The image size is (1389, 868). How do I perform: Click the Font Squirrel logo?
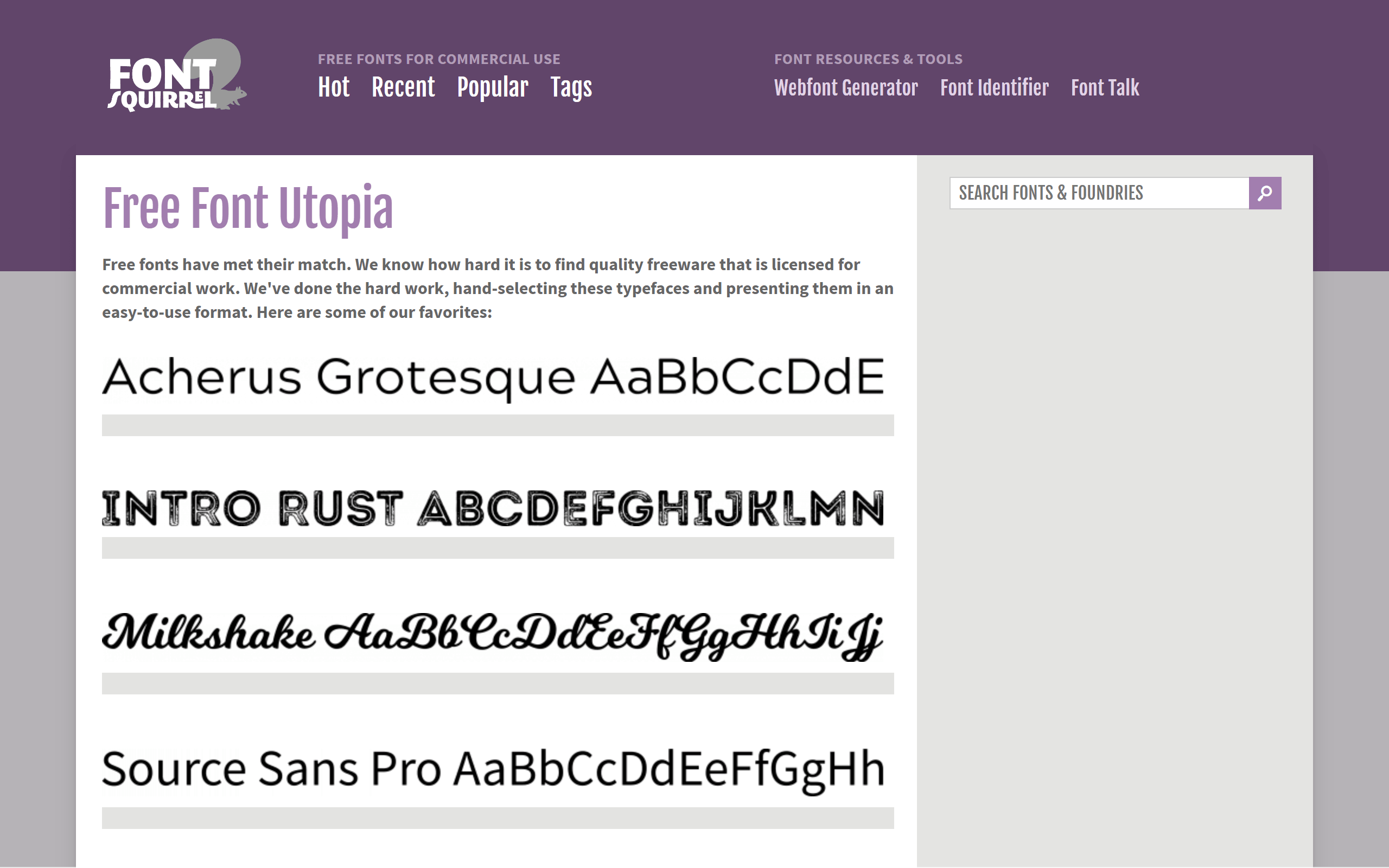click(x=177, y=75)
